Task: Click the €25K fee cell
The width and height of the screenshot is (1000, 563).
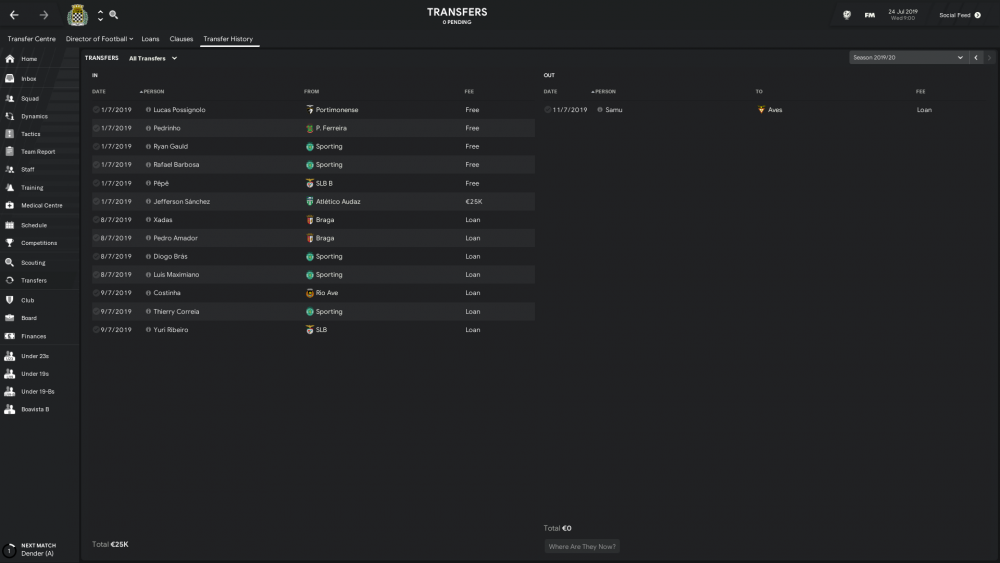Action: coord(474,201)
